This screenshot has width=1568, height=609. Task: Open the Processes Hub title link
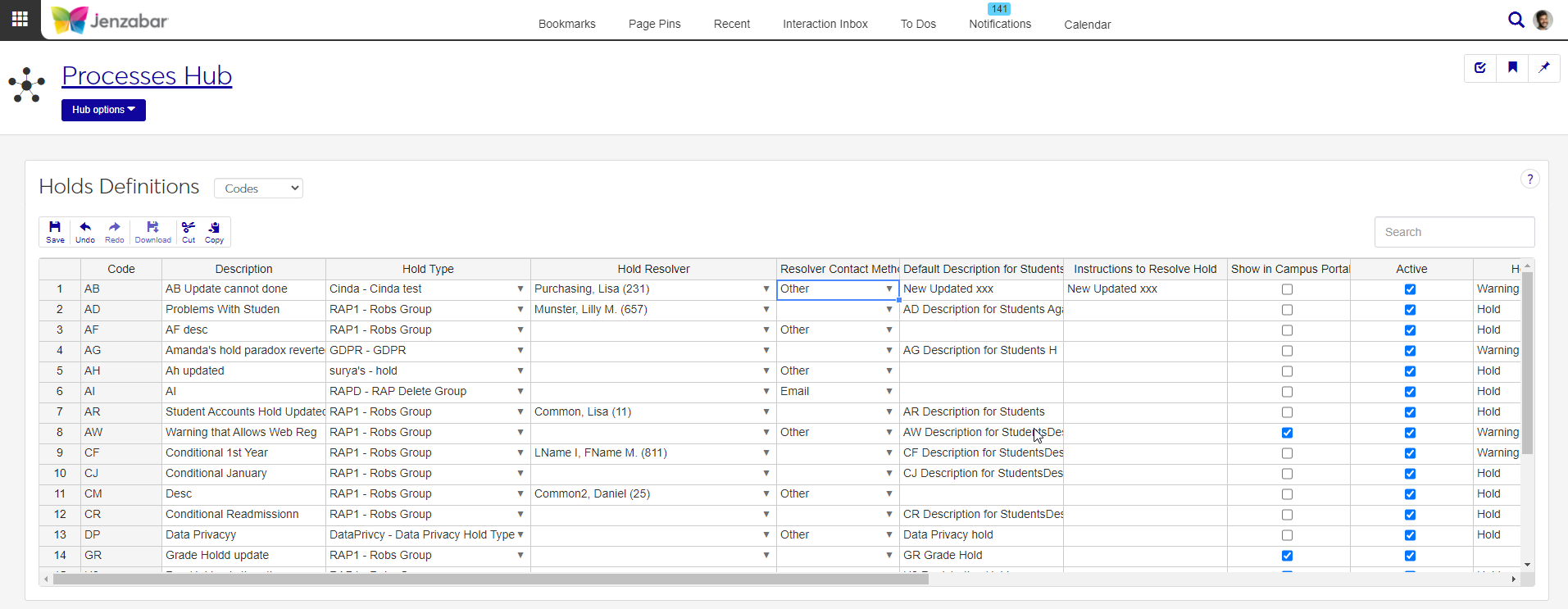coord(147,75)
